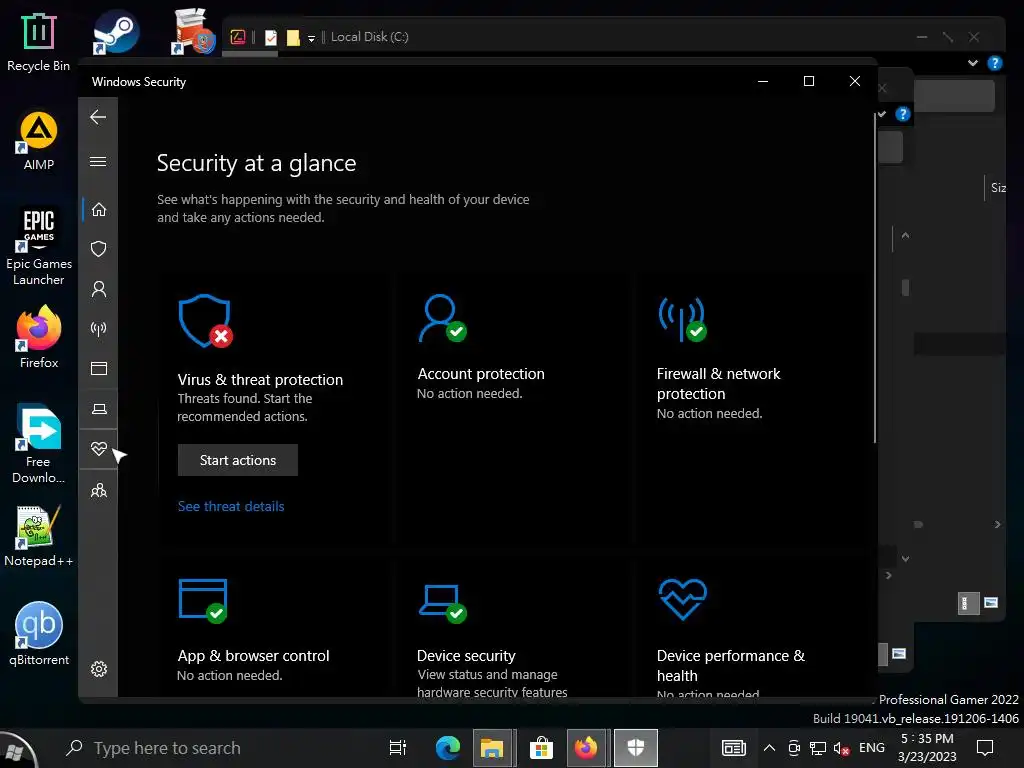
Task: Go back using the Windows Security back arrow
Action: coord(98,118)
